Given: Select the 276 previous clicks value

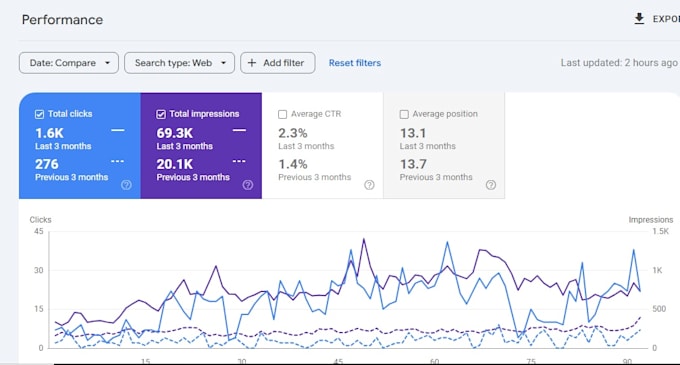Looking at the screenshot, I should click(47, 164).
